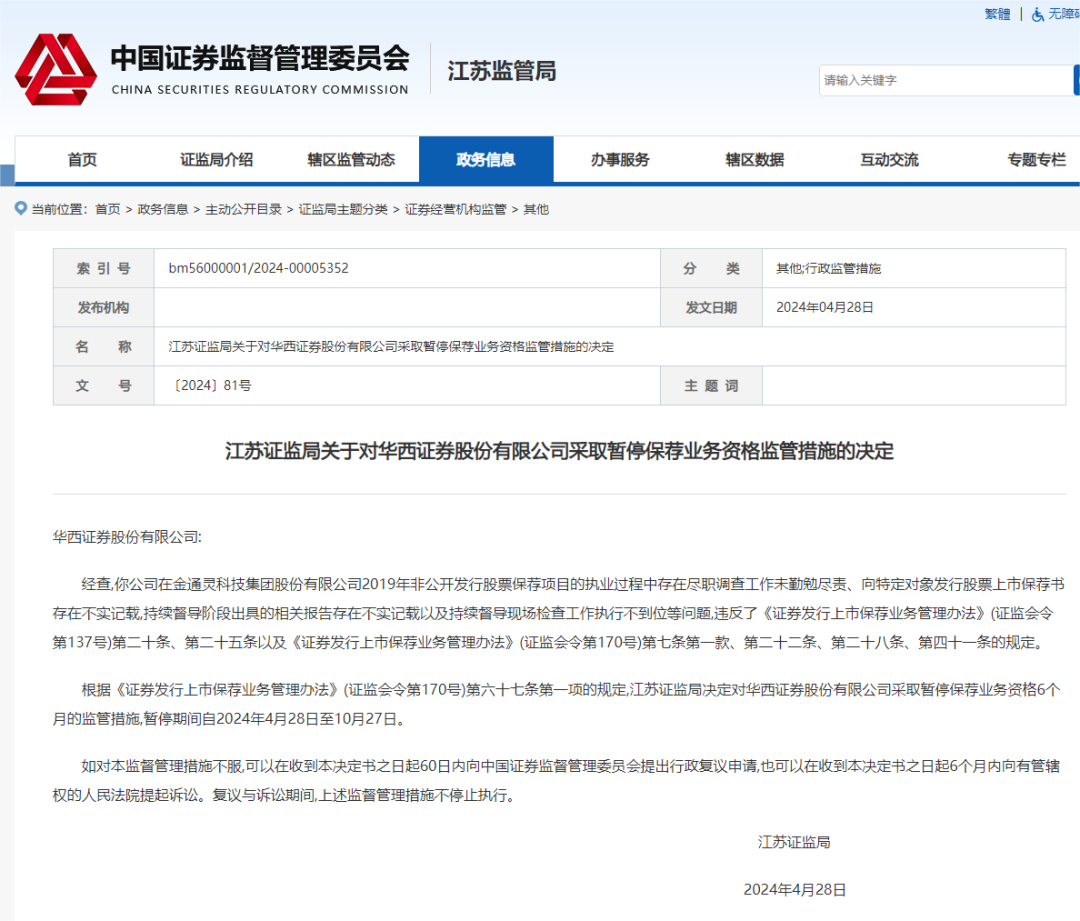Click the 无障碍 accessibility wheelchair icon

point(1040,14)
